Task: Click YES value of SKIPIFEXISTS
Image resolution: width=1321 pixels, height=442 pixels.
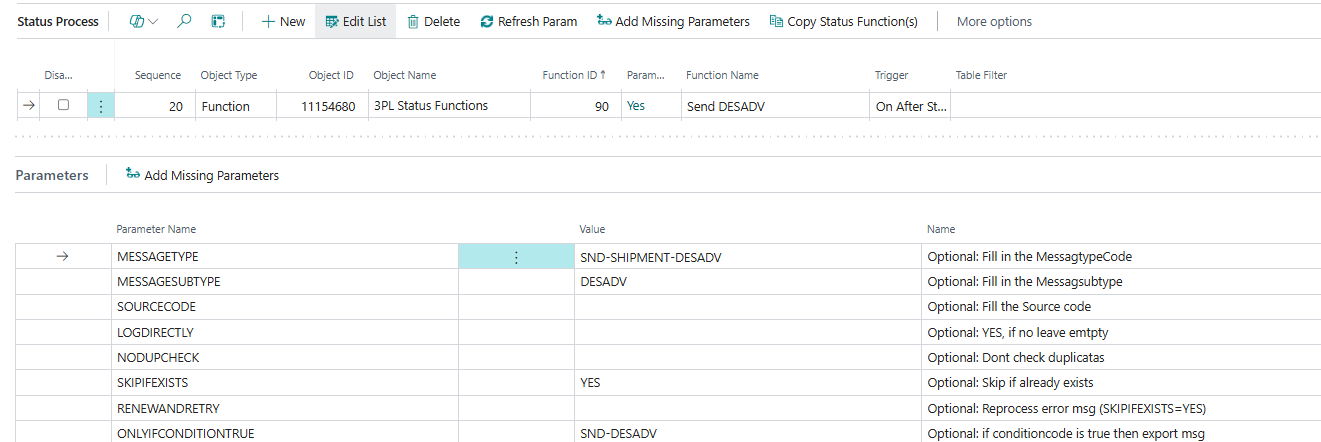Action: click(747, 382)
